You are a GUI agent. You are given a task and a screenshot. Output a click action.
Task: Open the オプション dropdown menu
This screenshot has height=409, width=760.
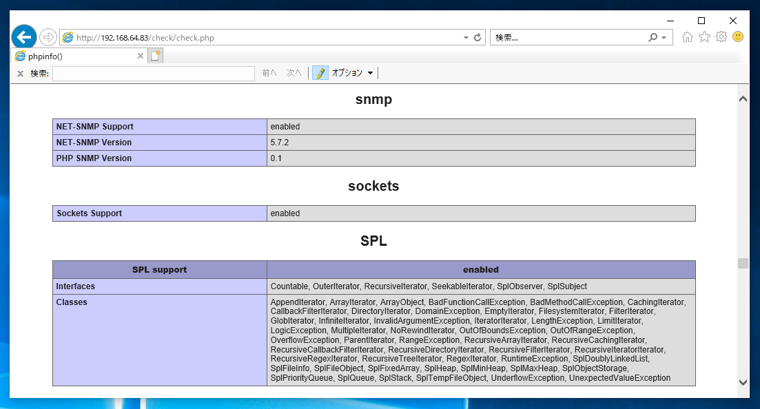click(352, 73)
